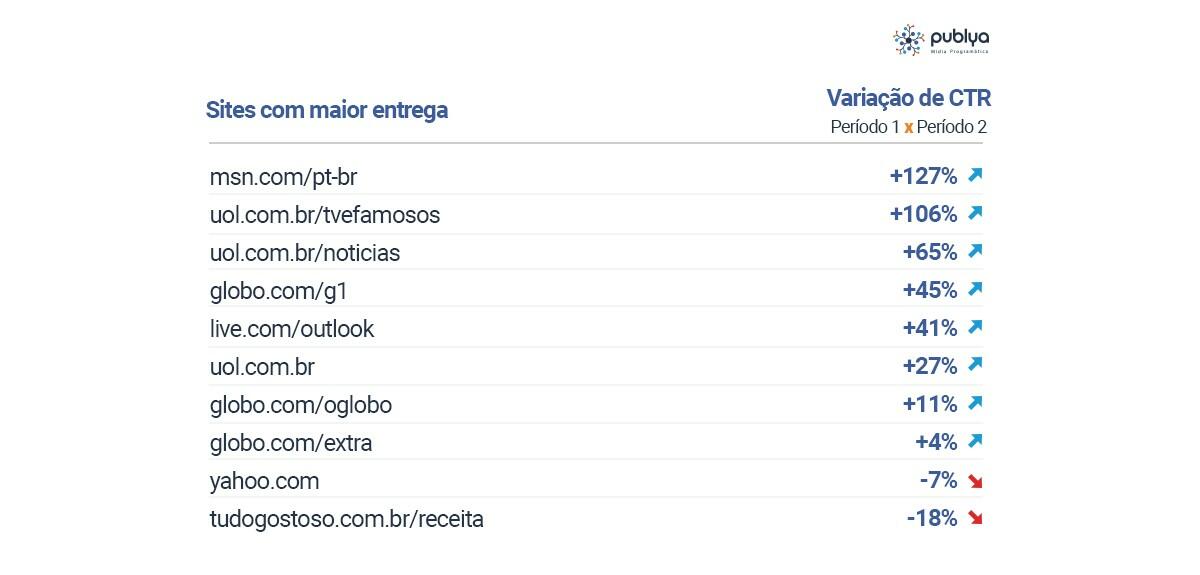Click the tudogostoso.com.br/receita entry

click(346, 520)
